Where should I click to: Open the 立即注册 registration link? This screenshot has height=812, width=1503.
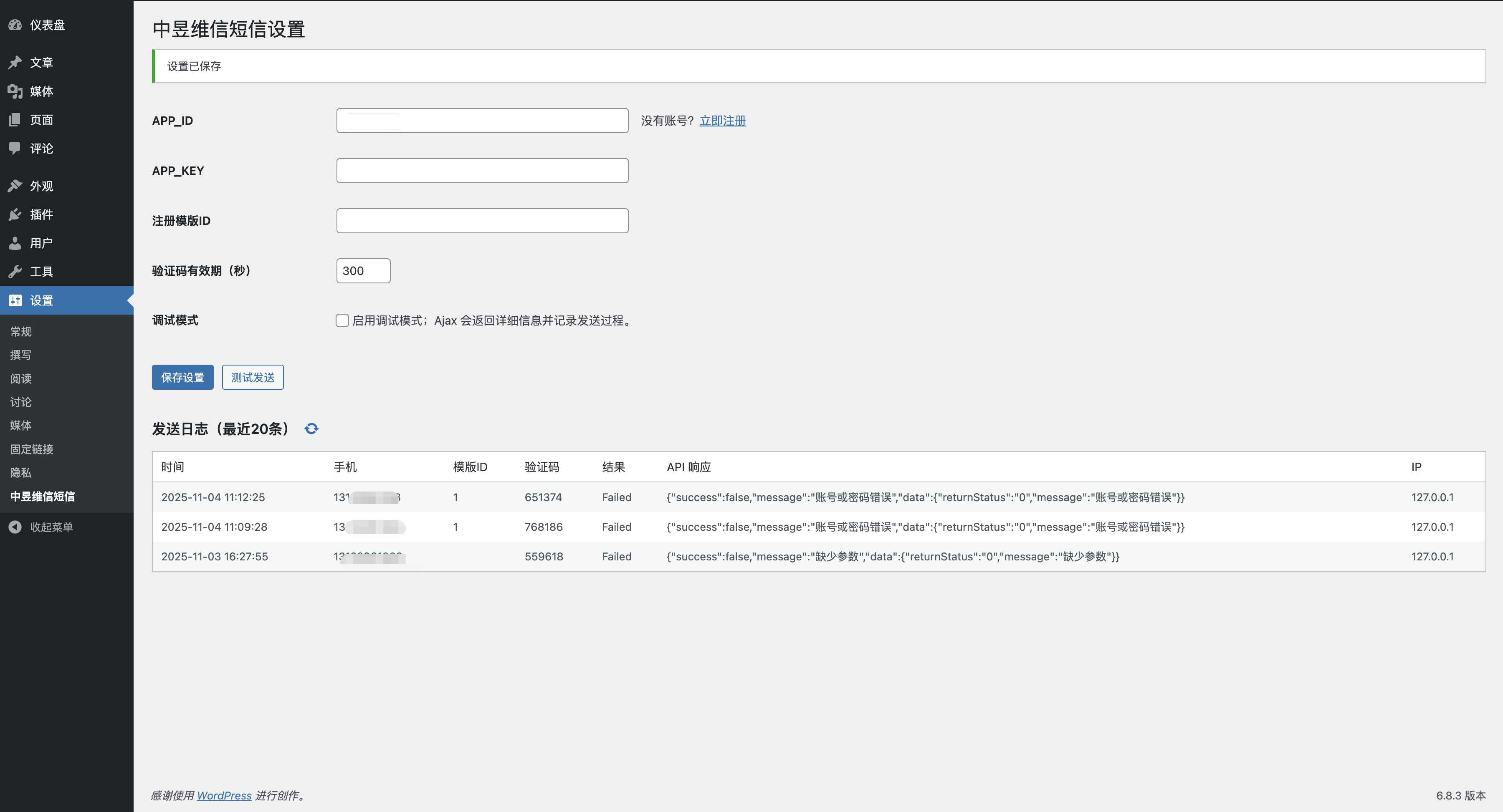coord(722,121)
